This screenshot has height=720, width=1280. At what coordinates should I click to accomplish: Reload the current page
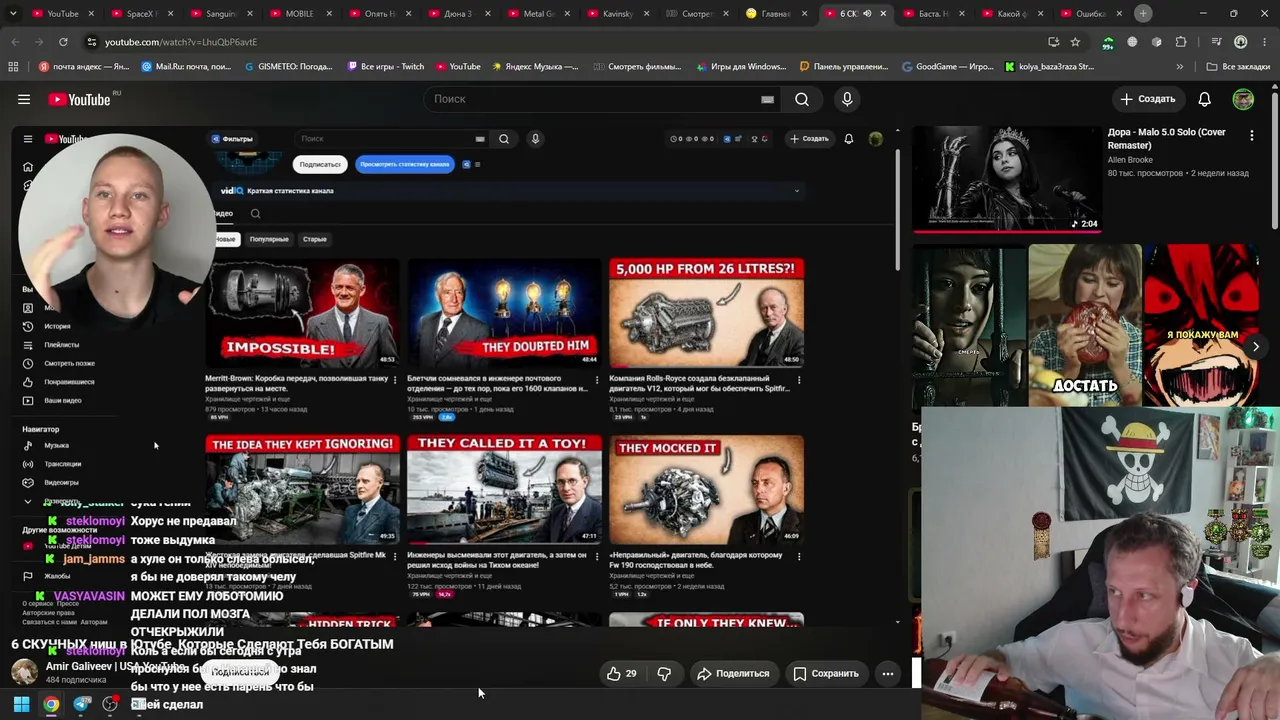63,42
